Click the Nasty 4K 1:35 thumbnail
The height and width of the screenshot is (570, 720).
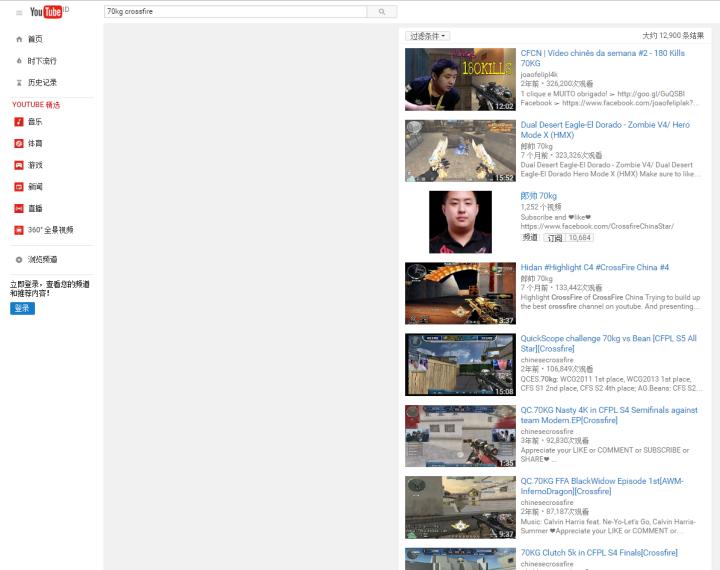[x=460, y=436]
